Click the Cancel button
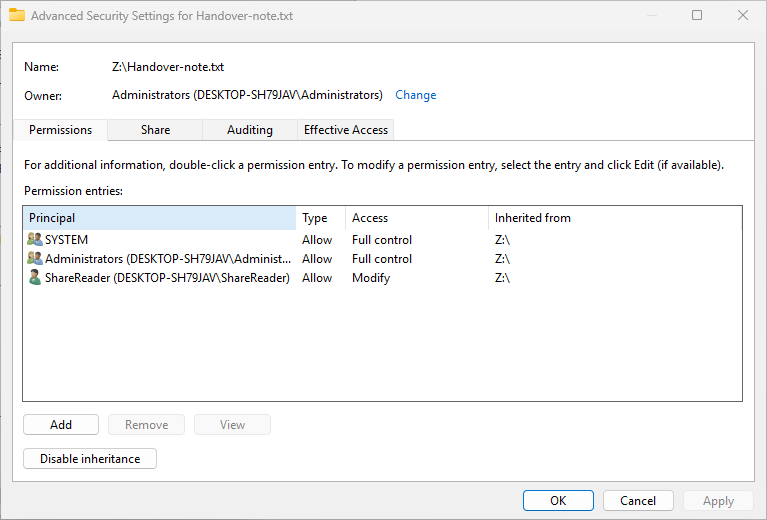This screenshot has height=520, width=767. tap(638, 500)
